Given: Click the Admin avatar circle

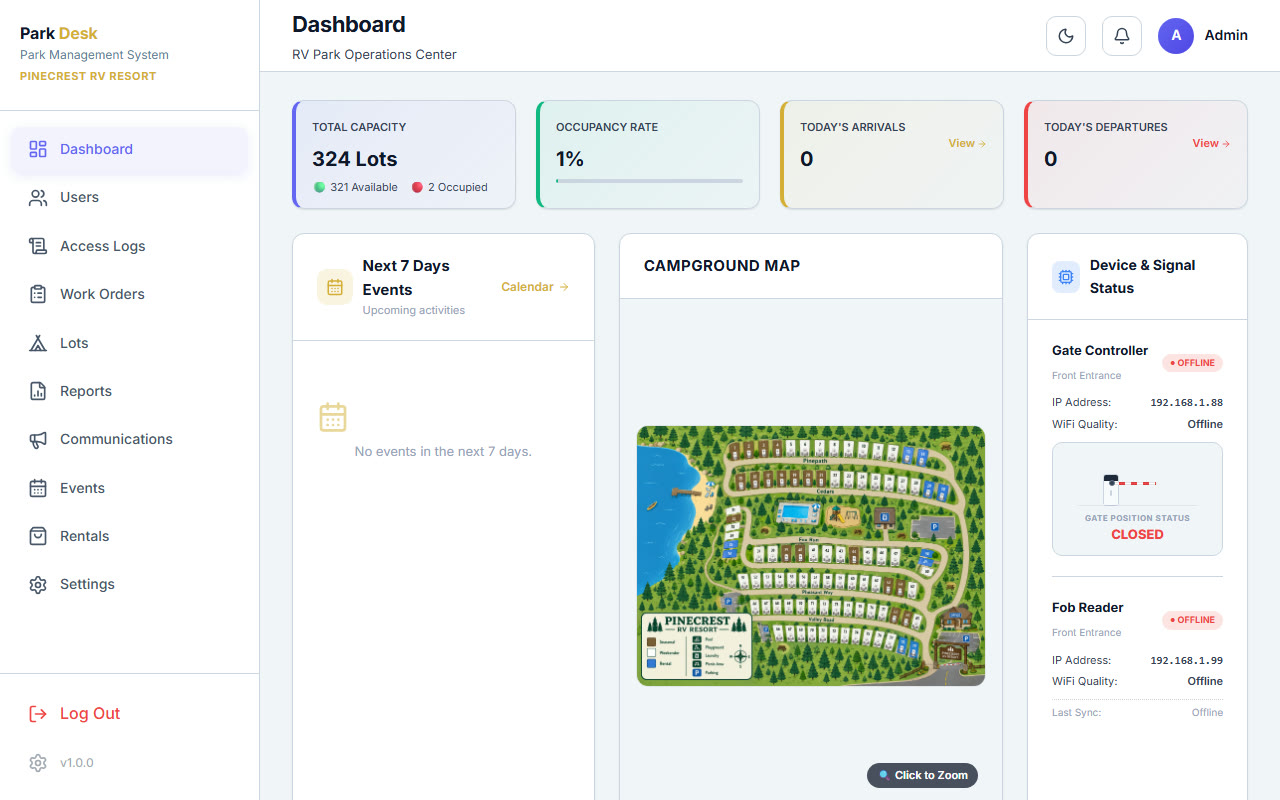Looking at the screenshot, I should [1176, 36].
